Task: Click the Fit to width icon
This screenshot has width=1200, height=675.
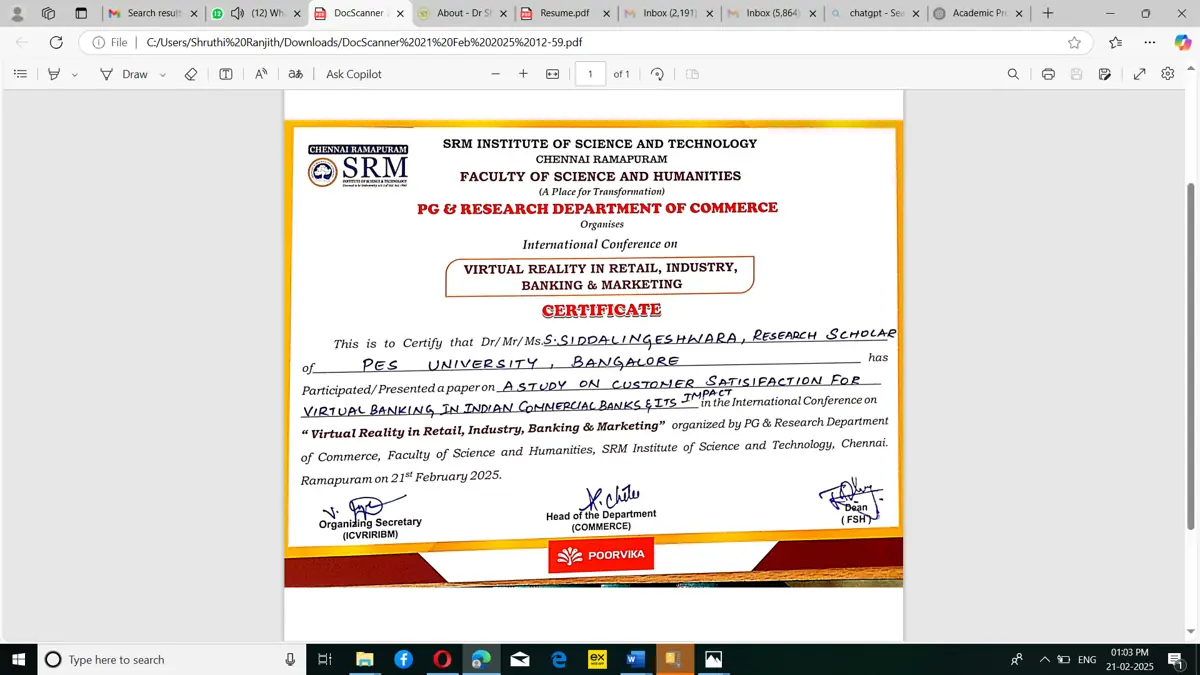Action: (x=552, y=74)
